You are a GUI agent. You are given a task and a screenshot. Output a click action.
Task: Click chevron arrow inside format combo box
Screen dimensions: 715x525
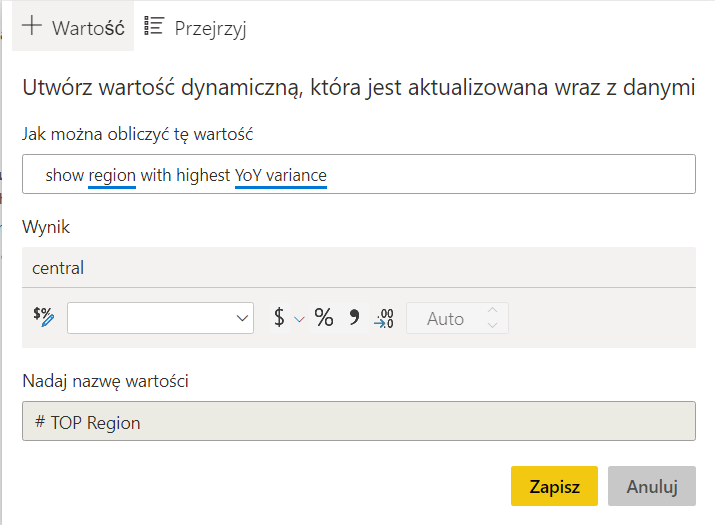coord(242,318)
